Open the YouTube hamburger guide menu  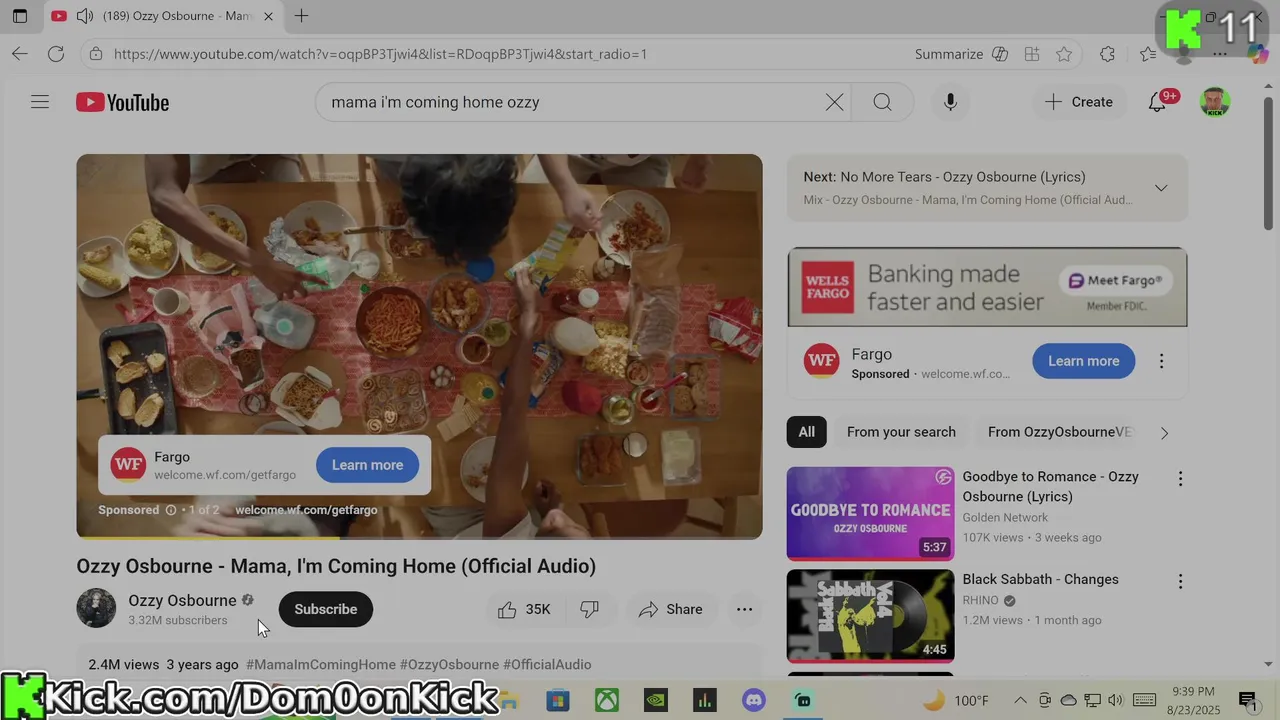coord(40,102)
